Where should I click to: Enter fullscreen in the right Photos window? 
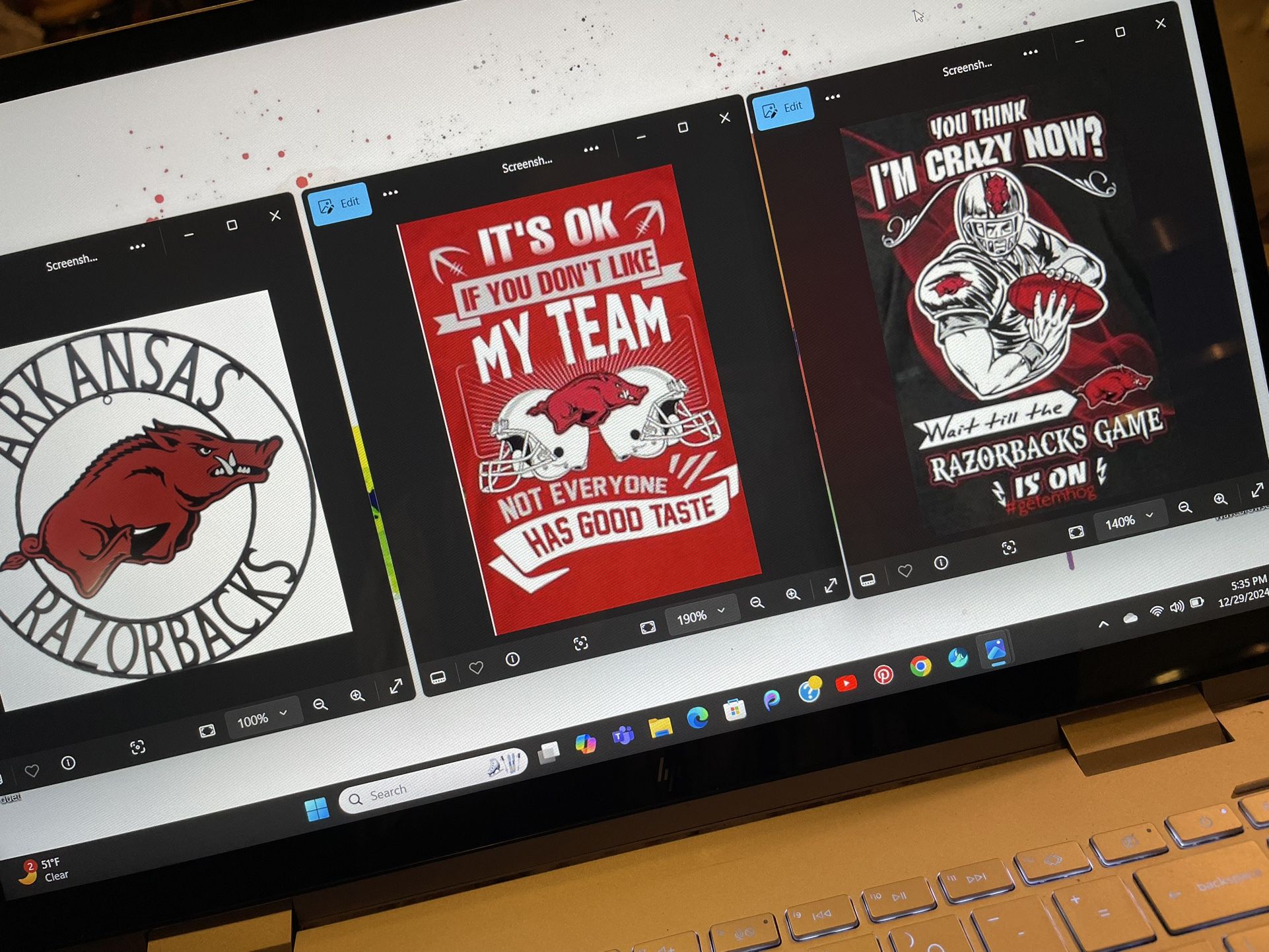pos(1257,490)
